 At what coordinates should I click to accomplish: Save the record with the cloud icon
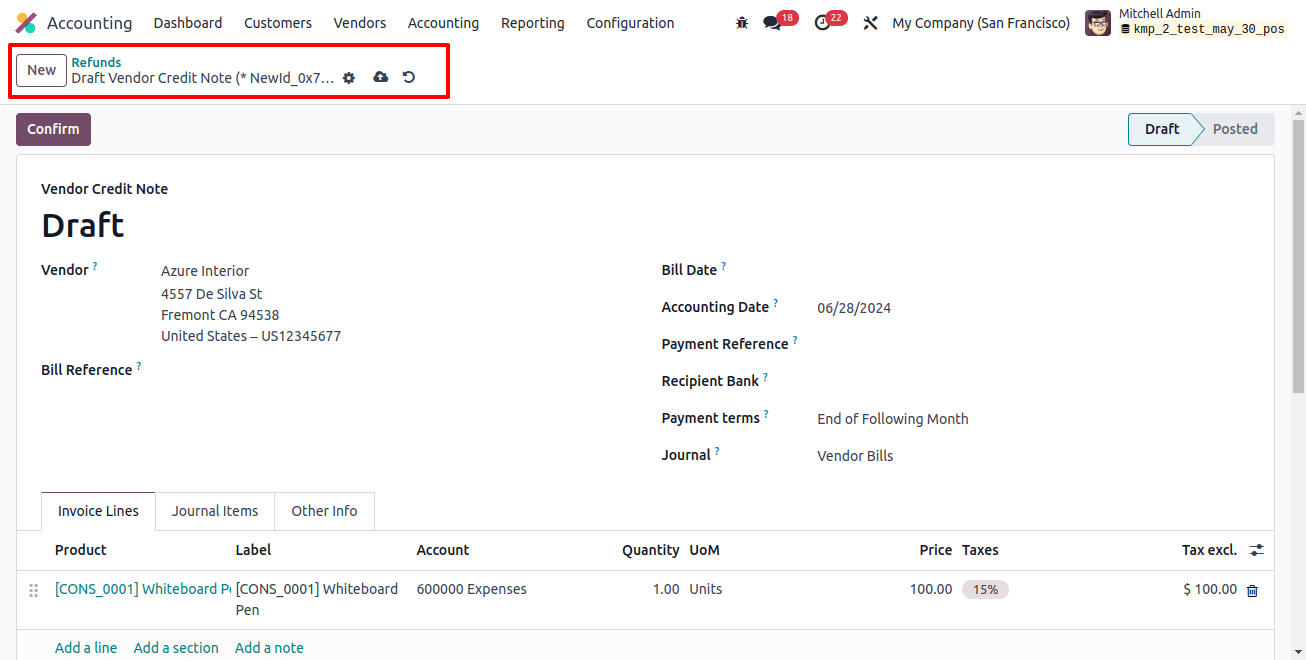point(380,77)
